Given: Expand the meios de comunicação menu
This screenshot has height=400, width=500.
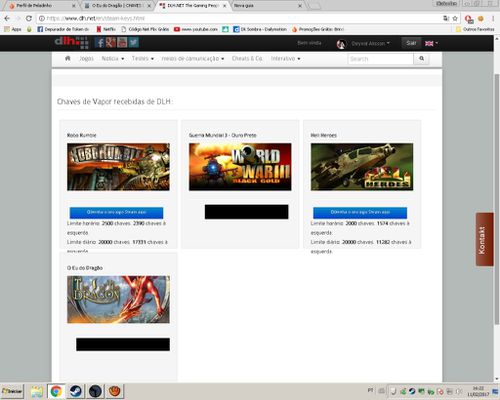Looking at the screenshot, I should pyautogui.click(x=193, y=59).
